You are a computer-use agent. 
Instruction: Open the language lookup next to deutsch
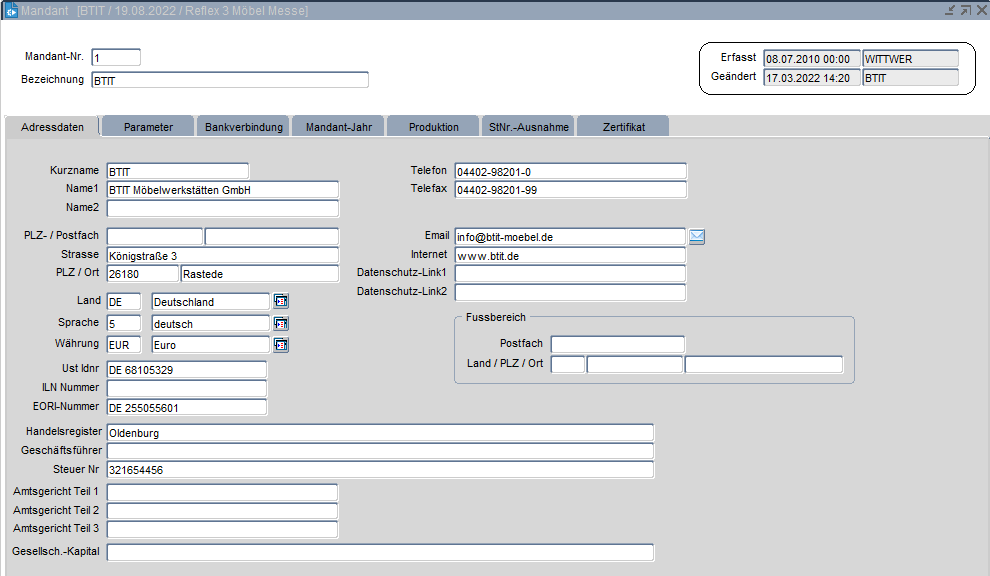point(281,323)
